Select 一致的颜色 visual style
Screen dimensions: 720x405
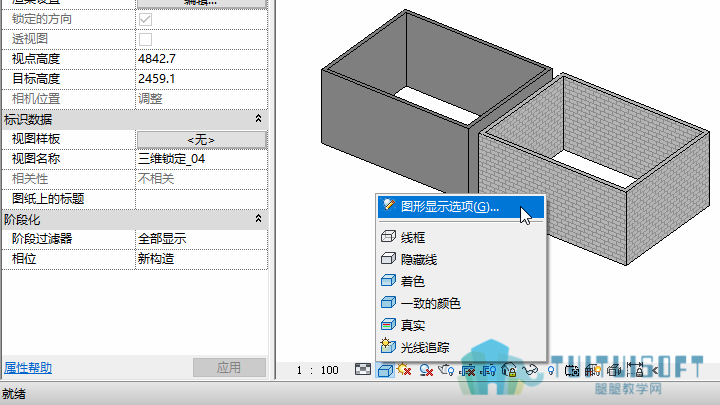[461, 303]
